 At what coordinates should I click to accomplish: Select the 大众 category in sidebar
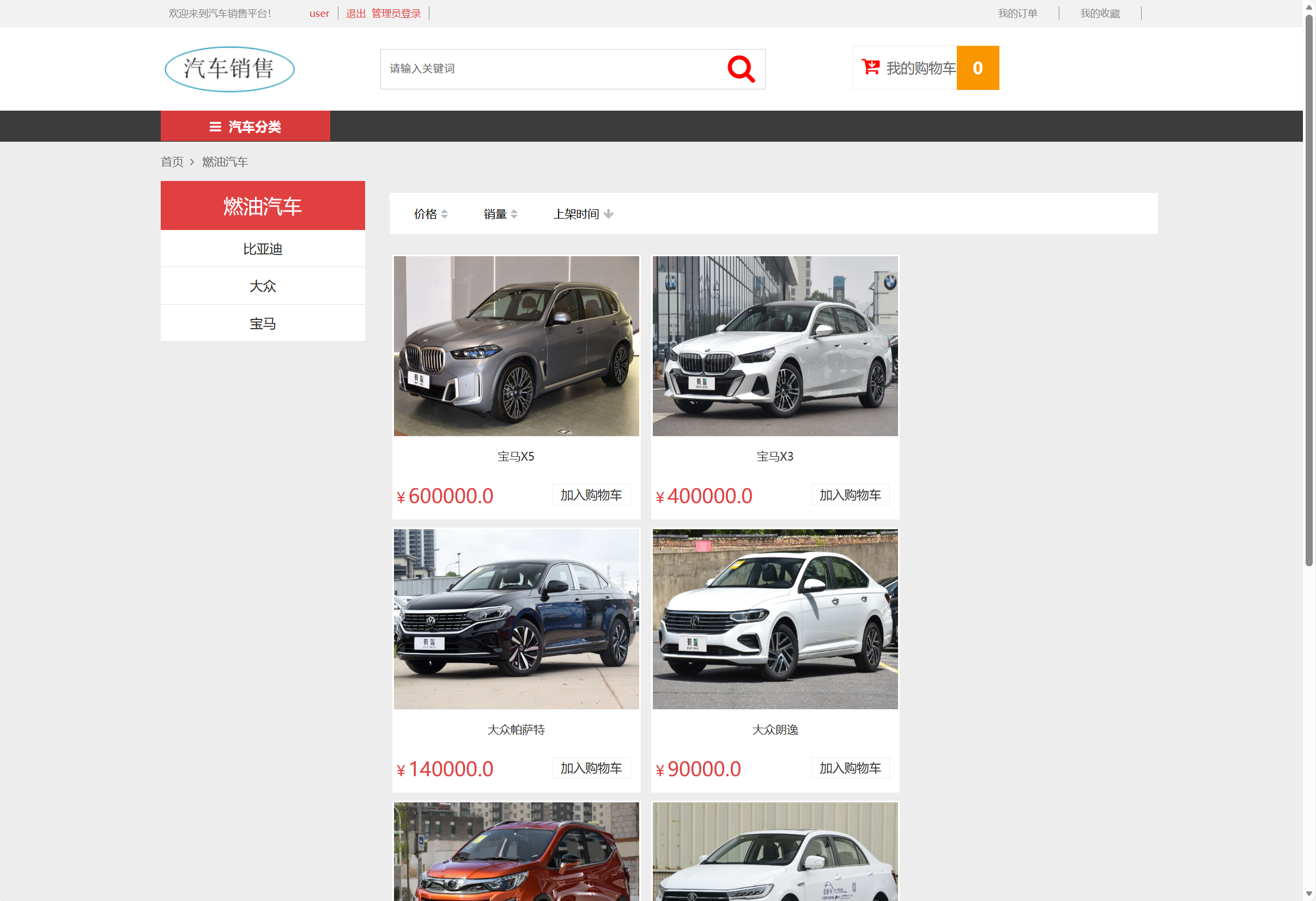click(262, 286)
